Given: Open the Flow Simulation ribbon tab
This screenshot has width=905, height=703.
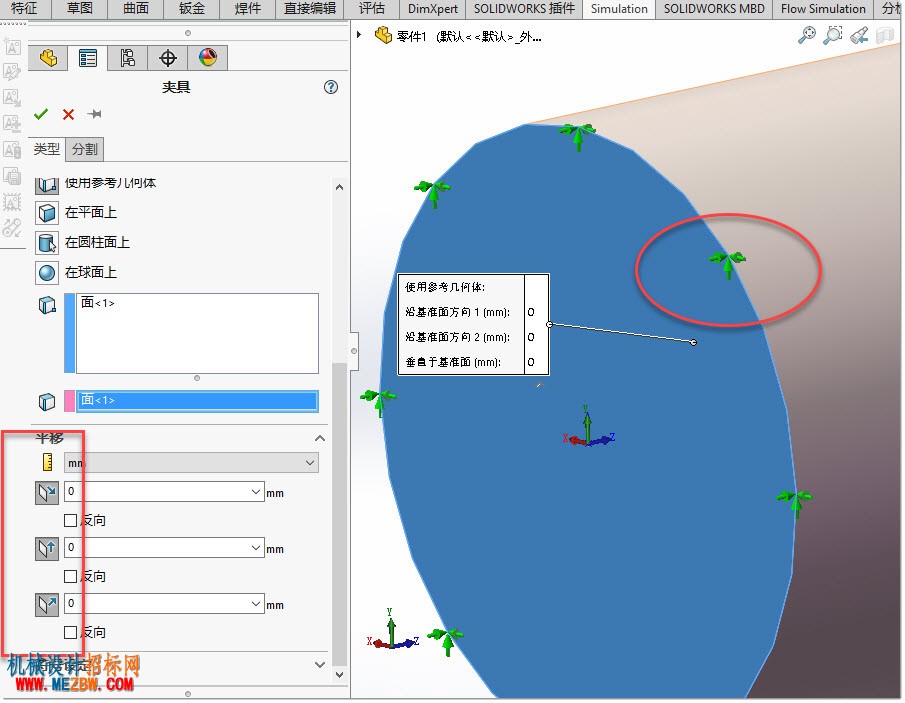Looking at the screenshot, I should [x=823, y=9].
